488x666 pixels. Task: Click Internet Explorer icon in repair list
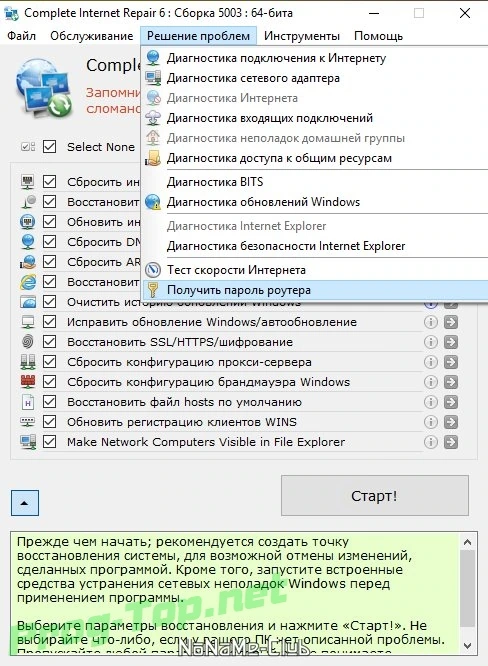pos(28,282)
